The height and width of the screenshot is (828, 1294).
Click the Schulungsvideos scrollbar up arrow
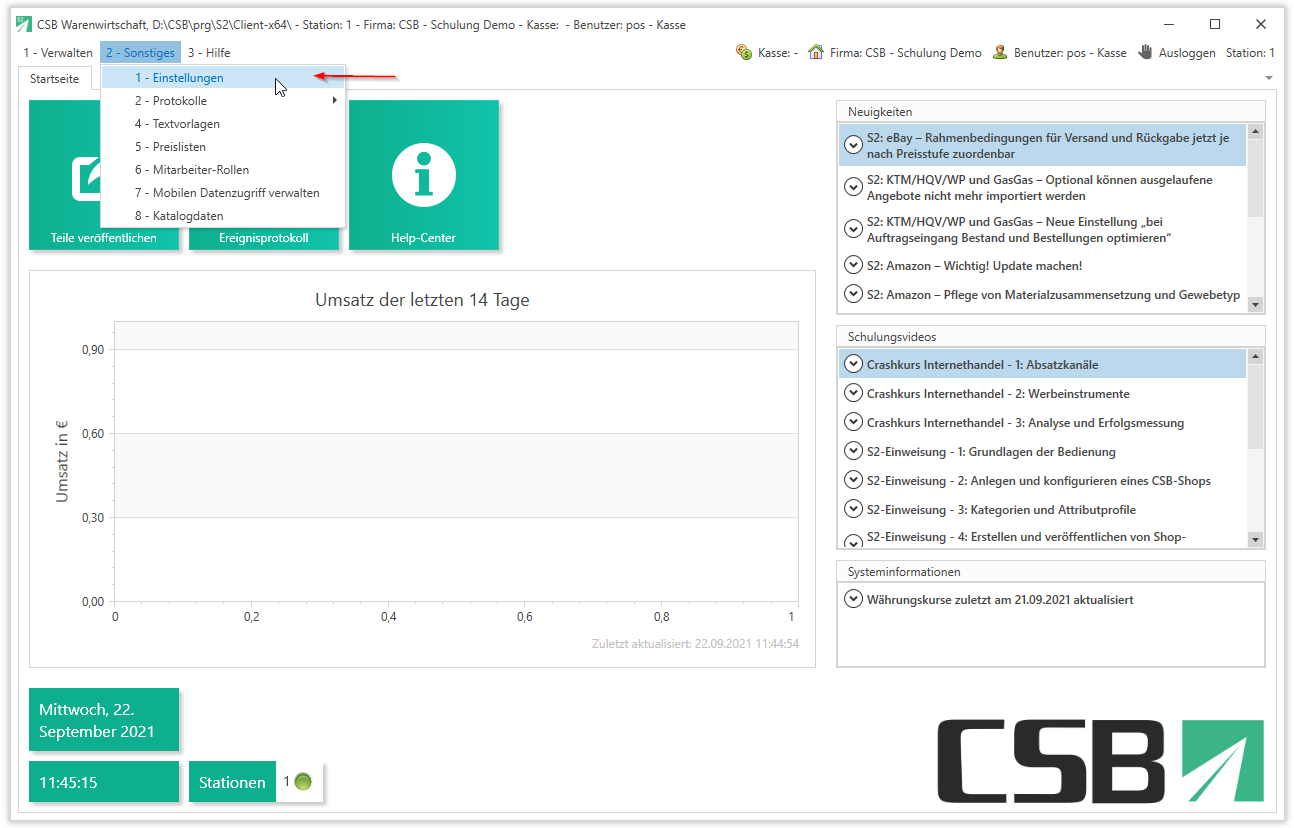coord(1256,356)
